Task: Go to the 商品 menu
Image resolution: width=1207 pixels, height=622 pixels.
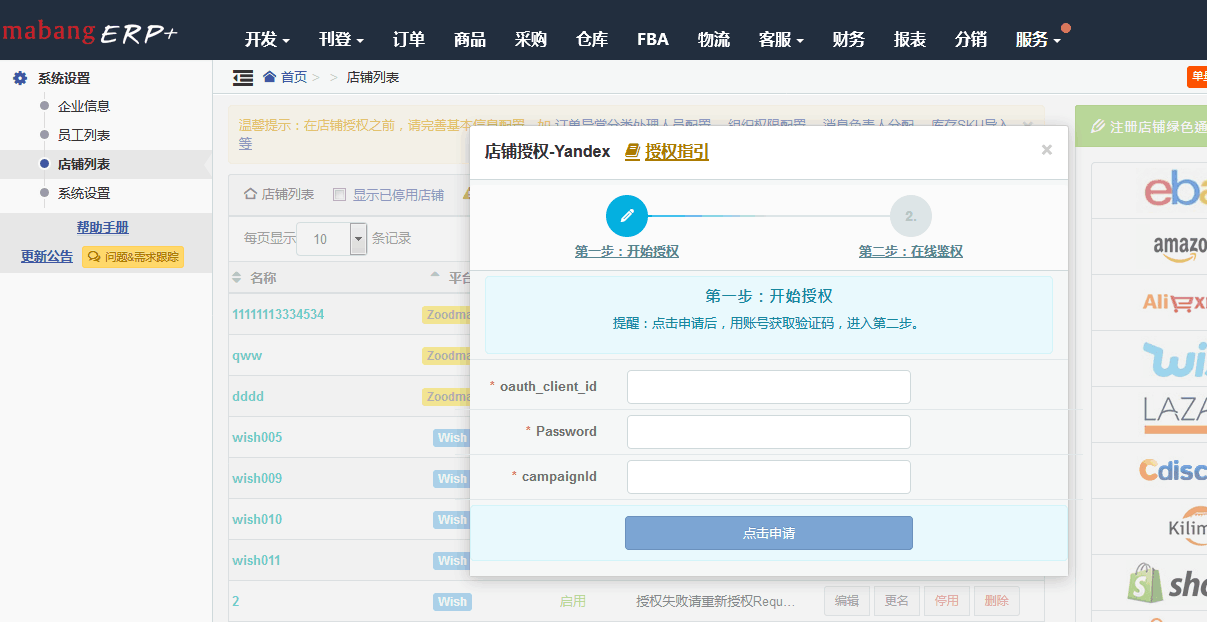Action: click(x=470, y=40)
